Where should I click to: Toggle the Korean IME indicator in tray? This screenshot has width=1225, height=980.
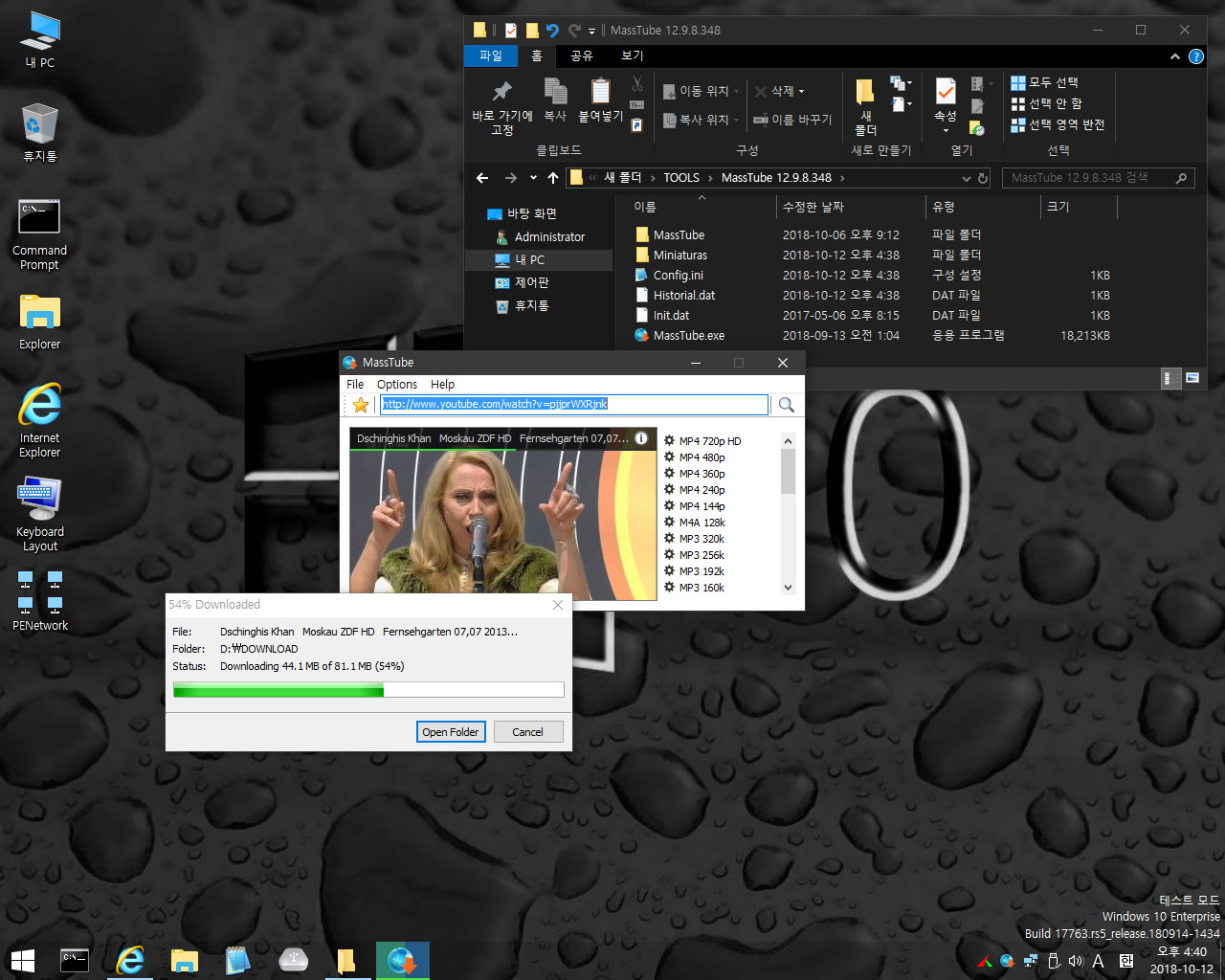1126,961
